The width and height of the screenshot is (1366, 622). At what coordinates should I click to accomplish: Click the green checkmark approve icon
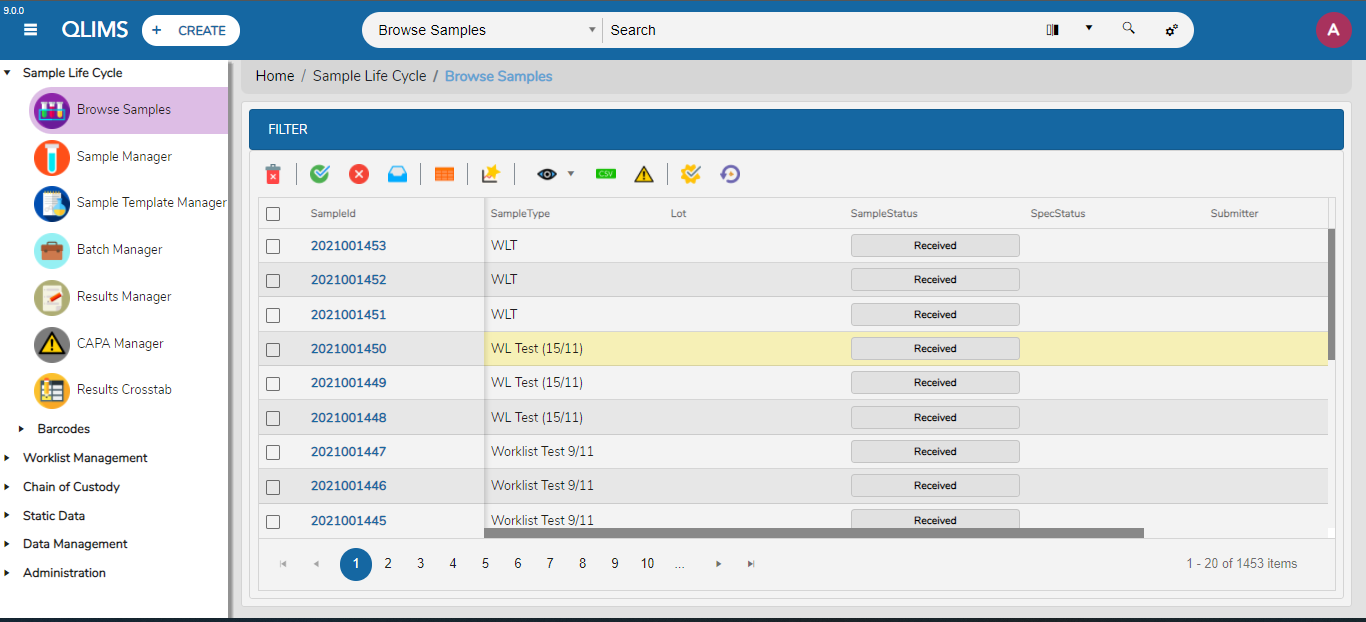(320, 174)
